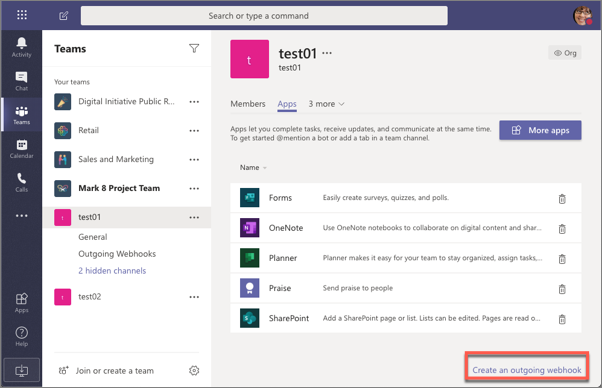Screen dimensions: 602x388
Task: Click the Org visibility badge
Action: [565, 53]
